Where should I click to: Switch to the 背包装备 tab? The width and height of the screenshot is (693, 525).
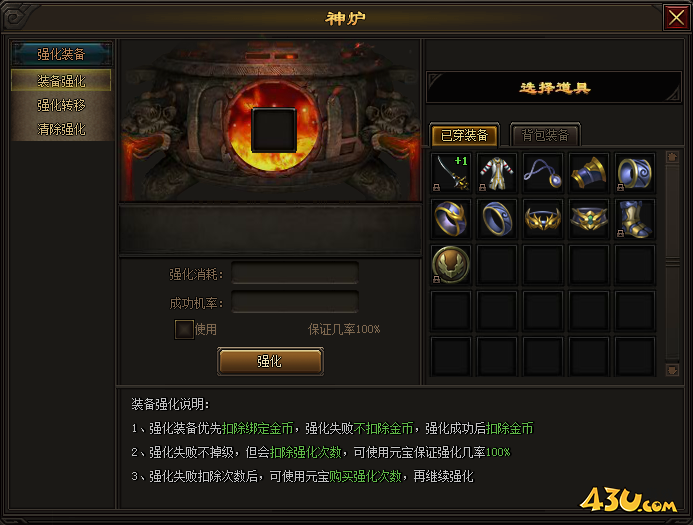click(545, 135)
